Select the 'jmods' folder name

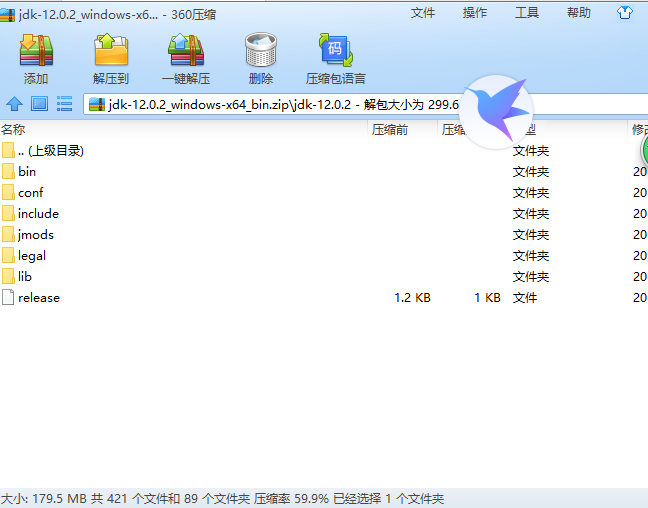pos(36,235)
